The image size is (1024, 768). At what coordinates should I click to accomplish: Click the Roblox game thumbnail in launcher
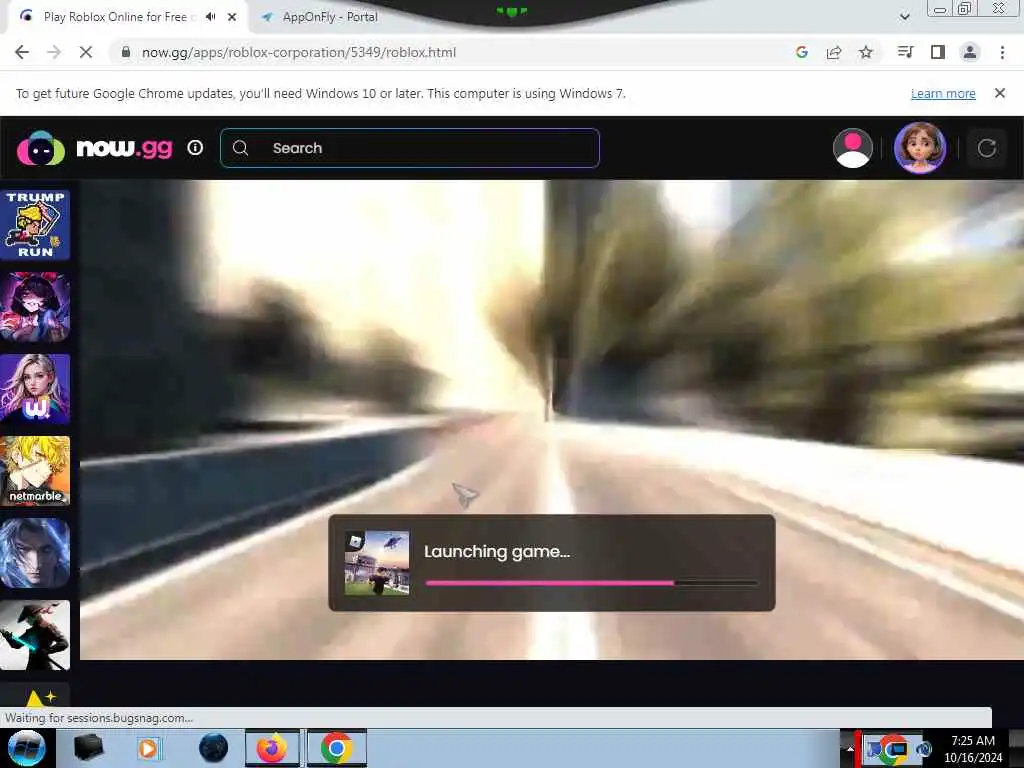377,563
